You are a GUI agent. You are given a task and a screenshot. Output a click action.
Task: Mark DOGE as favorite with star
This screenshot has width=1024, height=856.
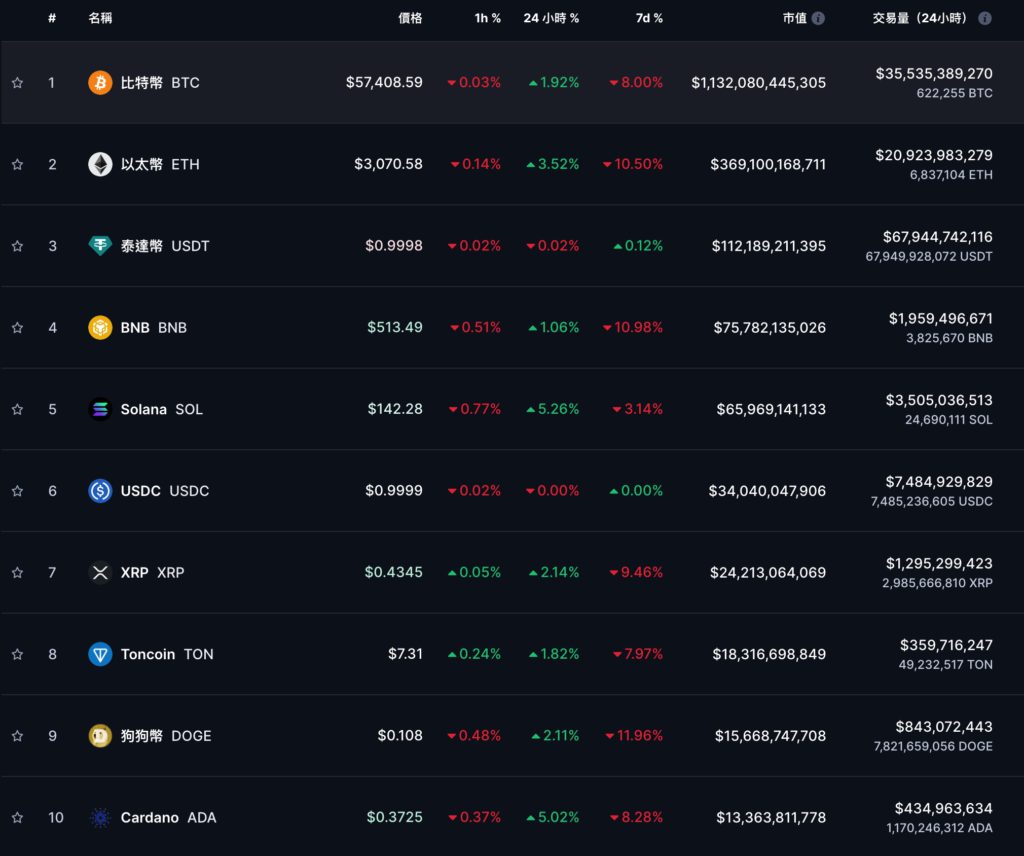18,736
